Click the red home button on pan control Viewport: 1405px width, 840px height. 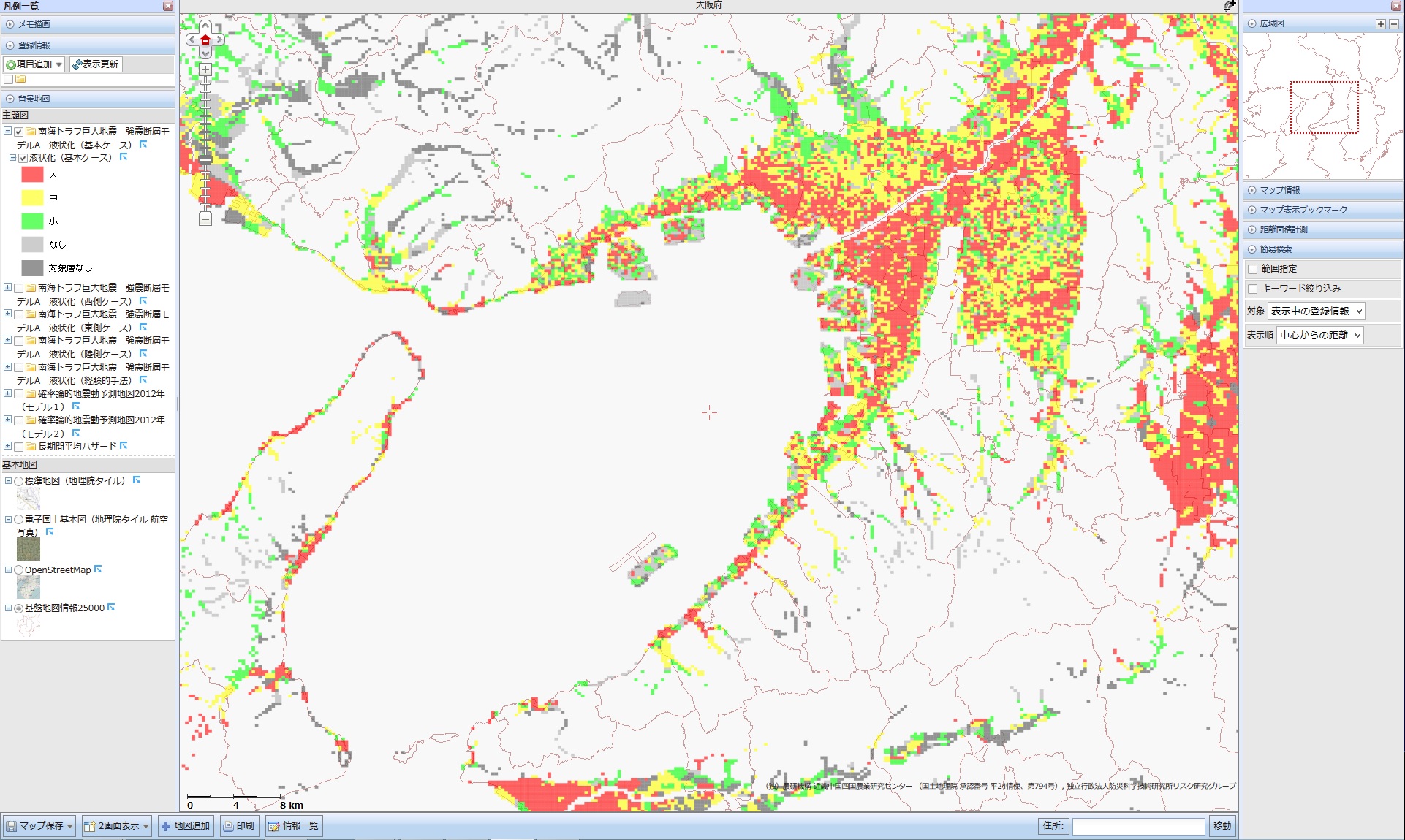pos(205,39)
